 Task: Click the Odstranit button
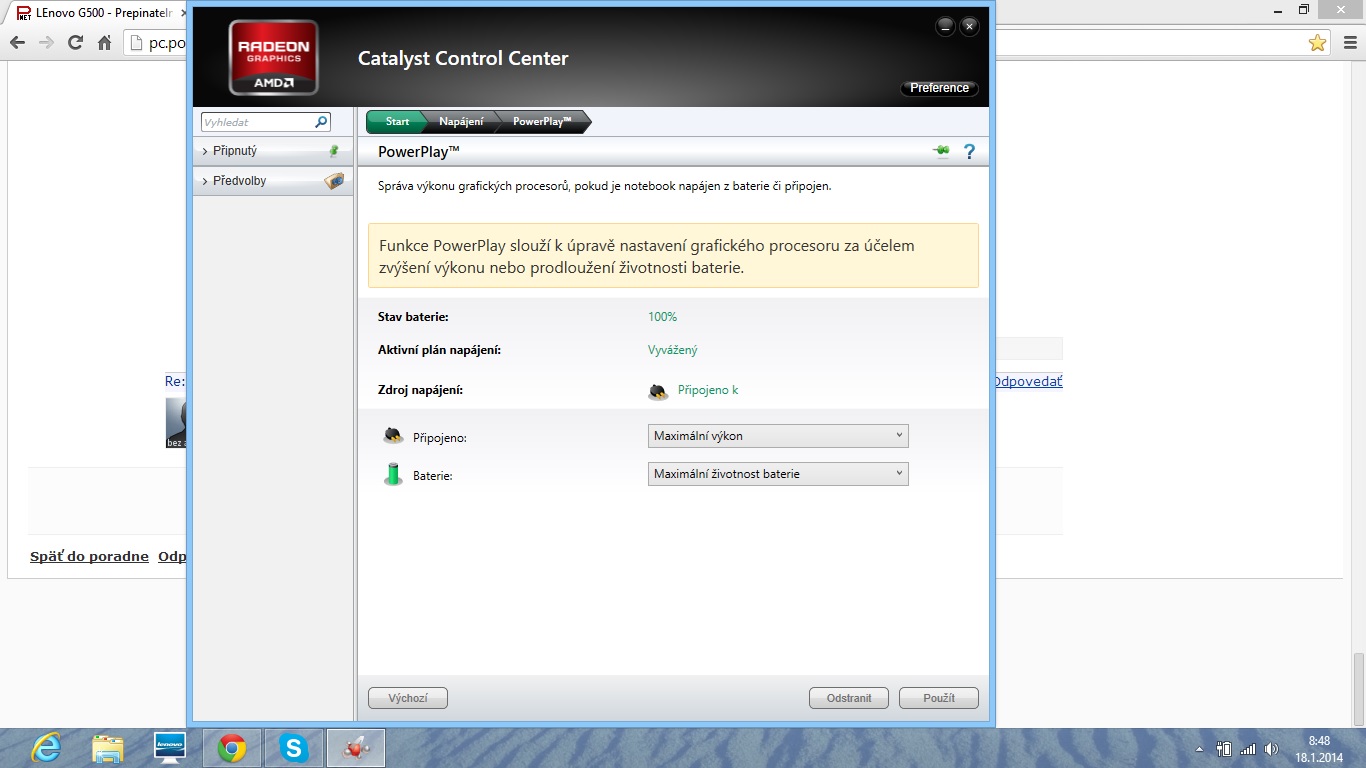(849, 698)
